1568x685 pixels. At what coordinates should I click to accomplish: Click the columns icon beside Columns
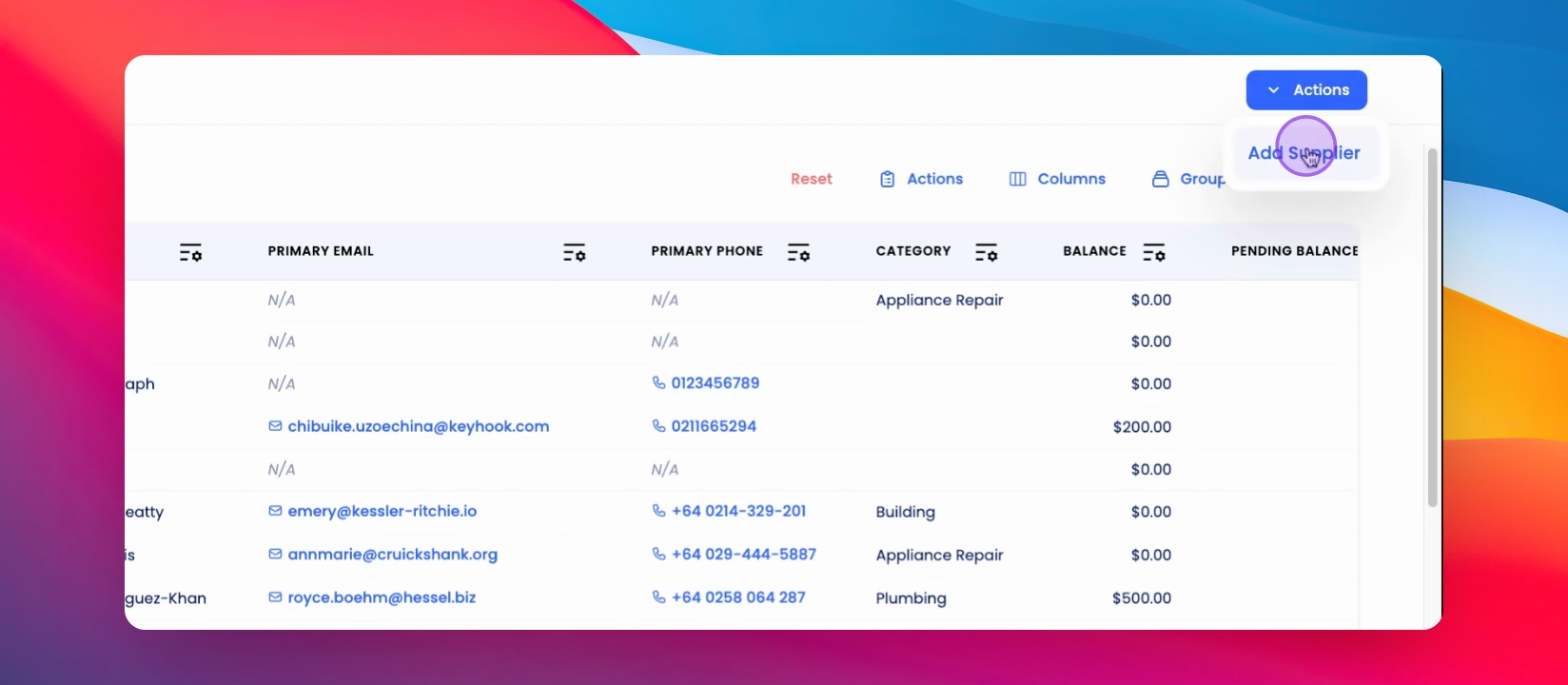[1017, 179]
